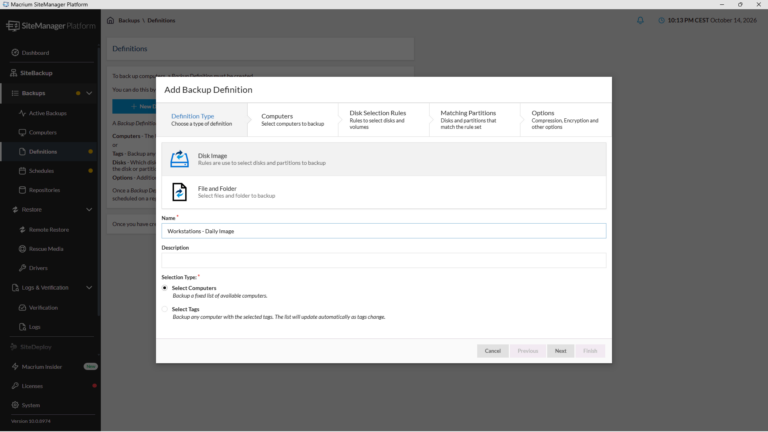Click the Verification check icon
The width and height of the screenshot is (768, 432).
22,308
